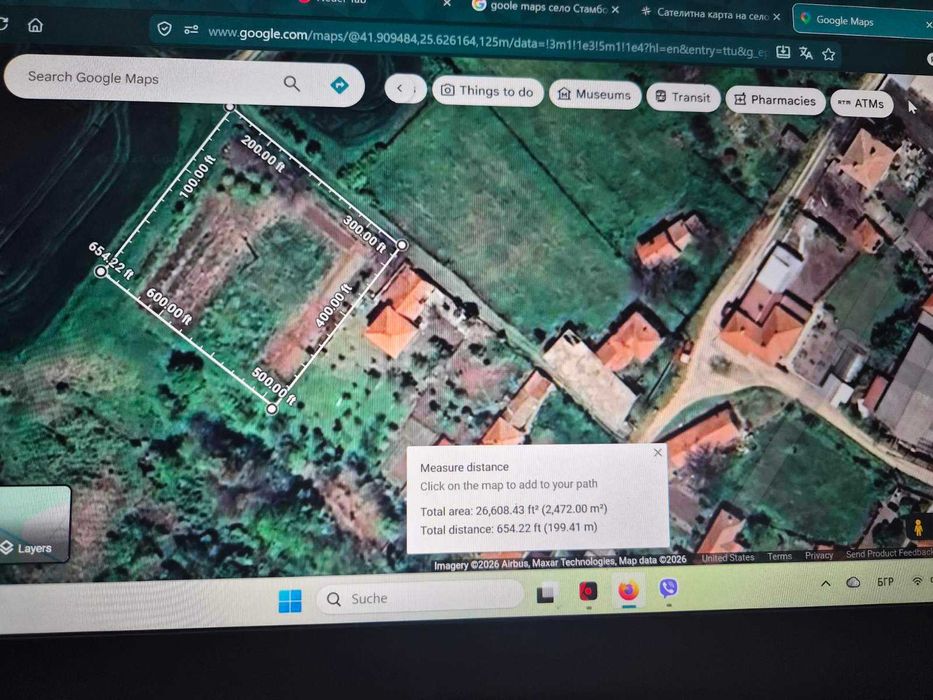Close the 'Сателитна карта на село' tab
Screen dimensions: 933x700
tap(777, 17)
